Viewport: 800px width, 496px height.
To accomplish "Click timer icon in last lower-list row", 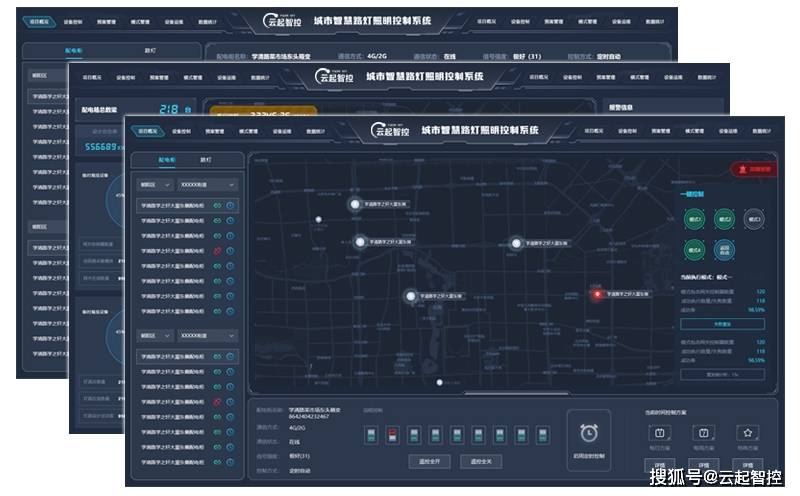I will (x=230, y=462).
